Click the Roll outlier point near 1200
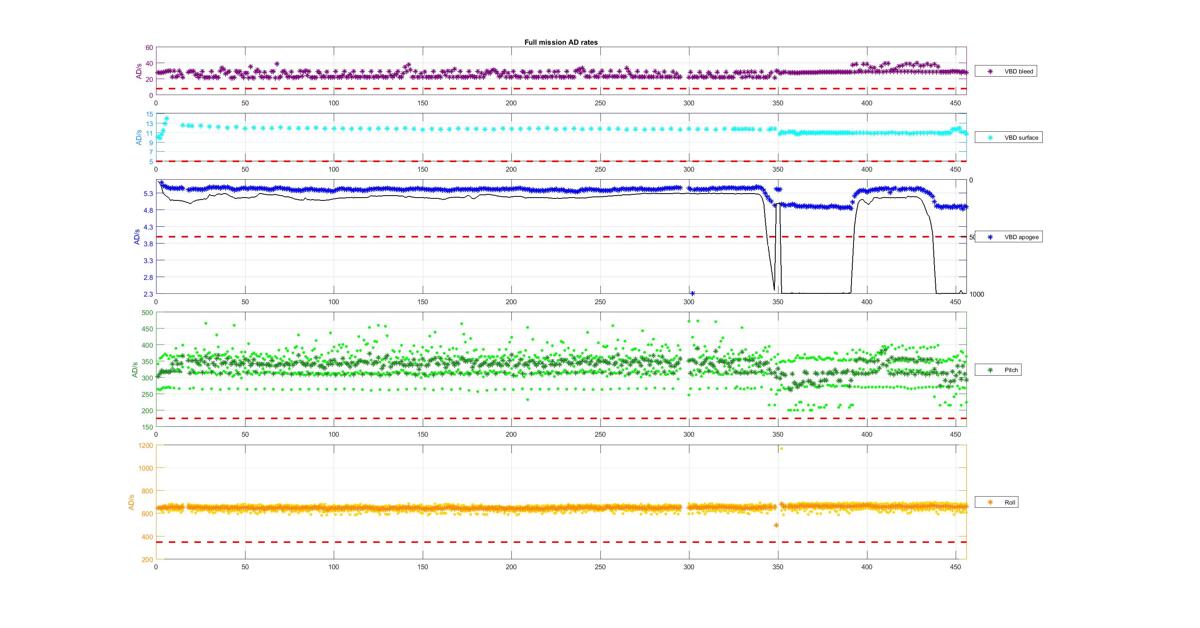Image resolution: width=1200 pixels, height=628 pixels. coord(780,448)
